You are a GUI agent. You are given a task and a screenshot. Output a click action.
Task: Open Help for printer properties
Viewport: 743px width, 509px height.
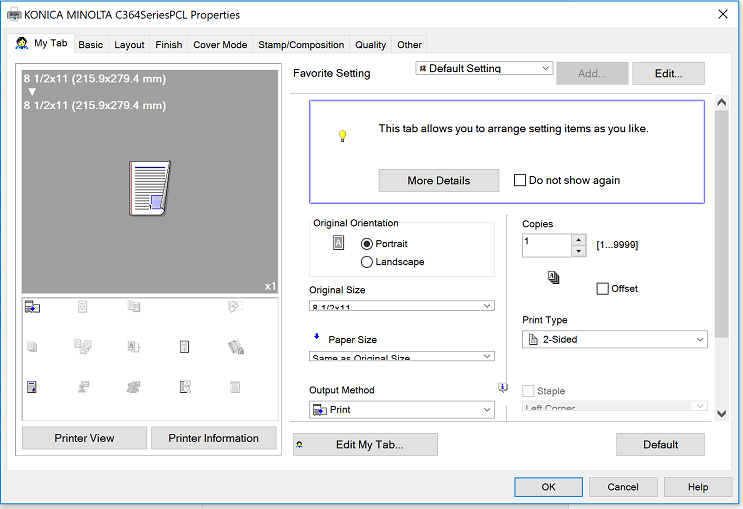pos(698,487)
